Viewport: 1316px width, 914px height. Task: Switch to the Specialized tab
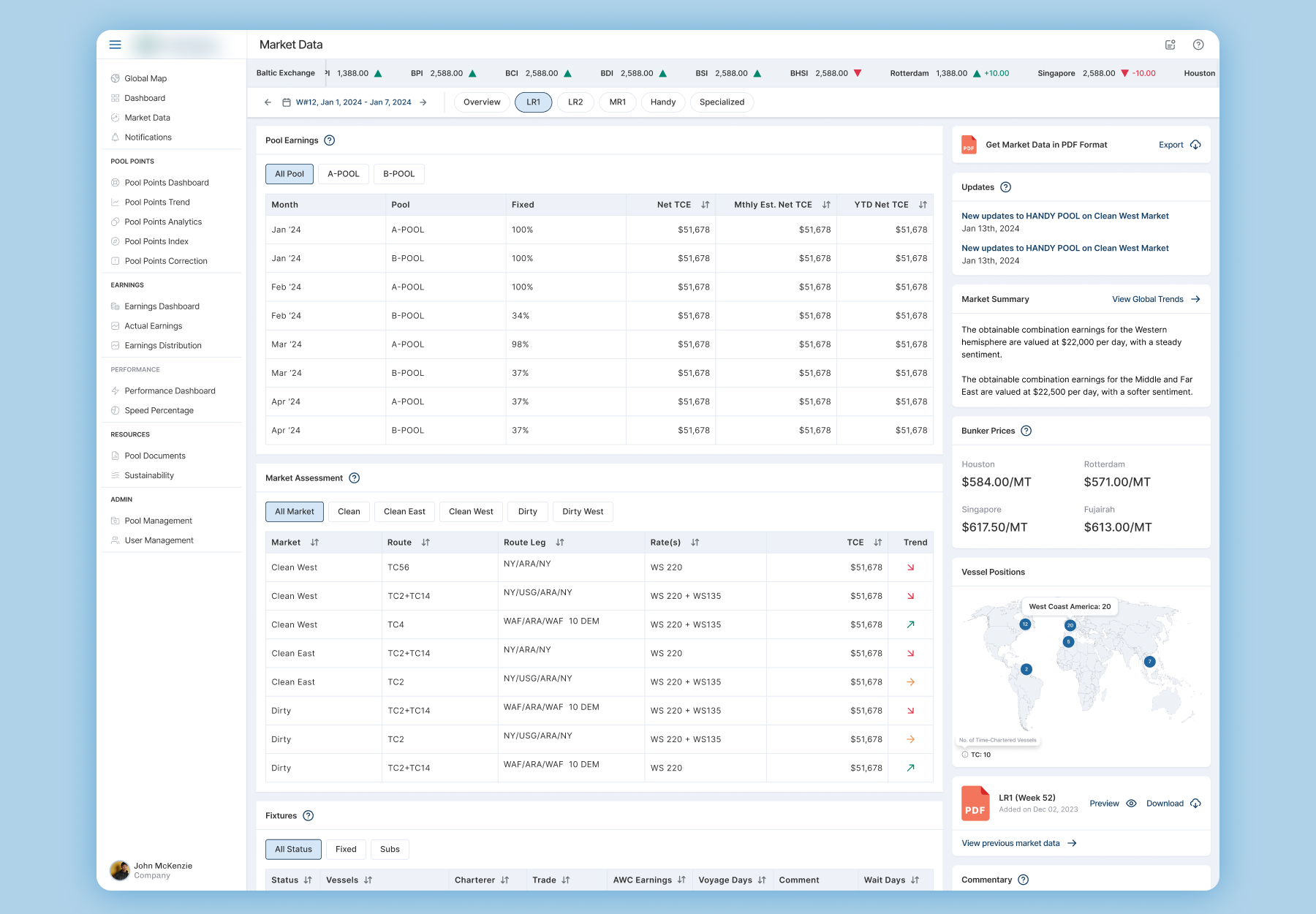pos(722,102)
